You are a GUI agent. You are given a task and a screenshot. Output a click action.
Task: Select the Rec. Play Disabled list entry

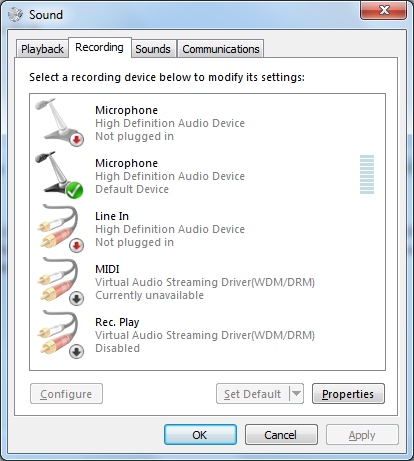(x=207, y=335)
